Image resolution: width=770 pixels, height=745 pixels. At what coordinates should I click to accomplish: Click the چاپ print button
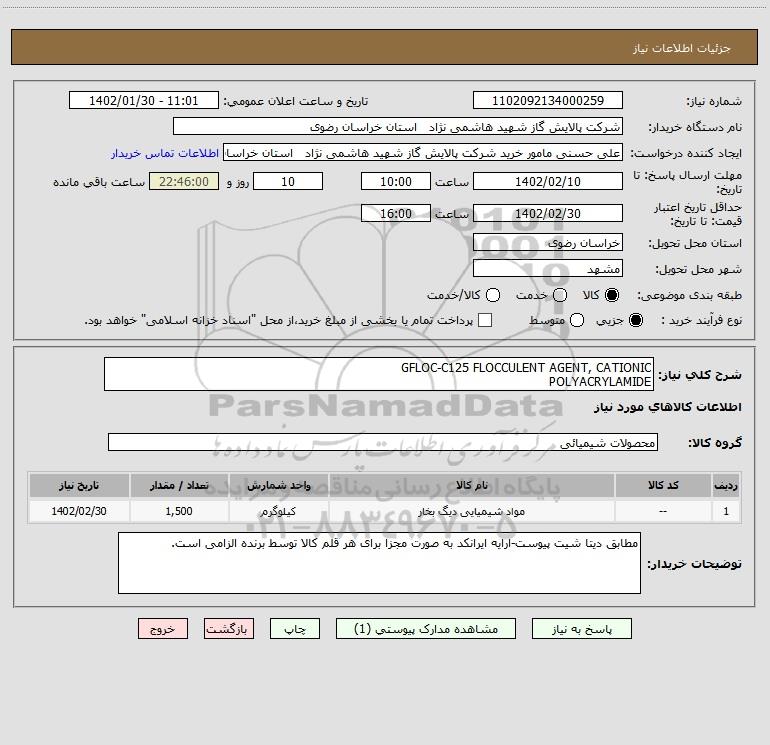(x=295, y=629)
